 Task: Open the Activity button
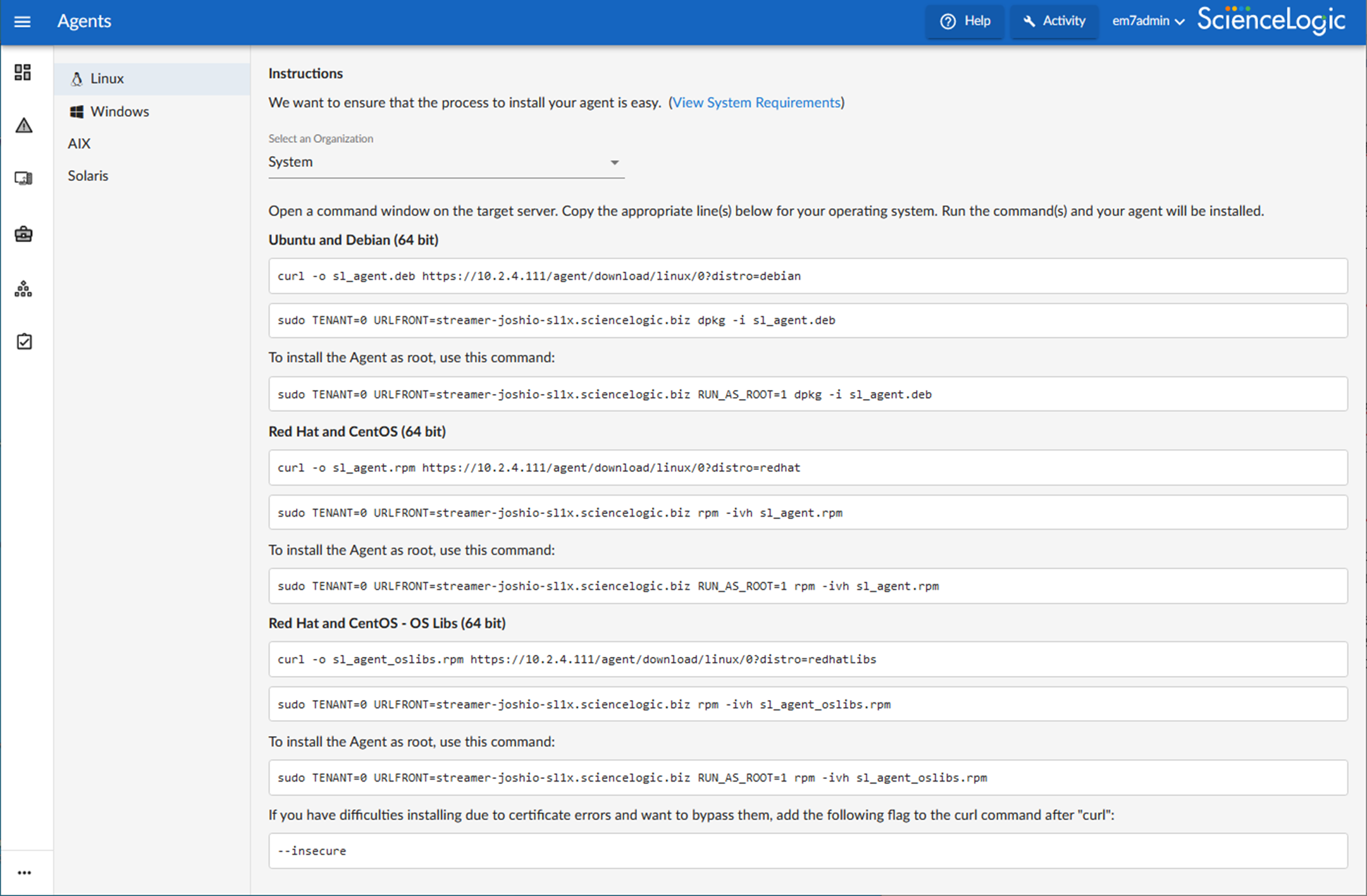point(1054,21)
